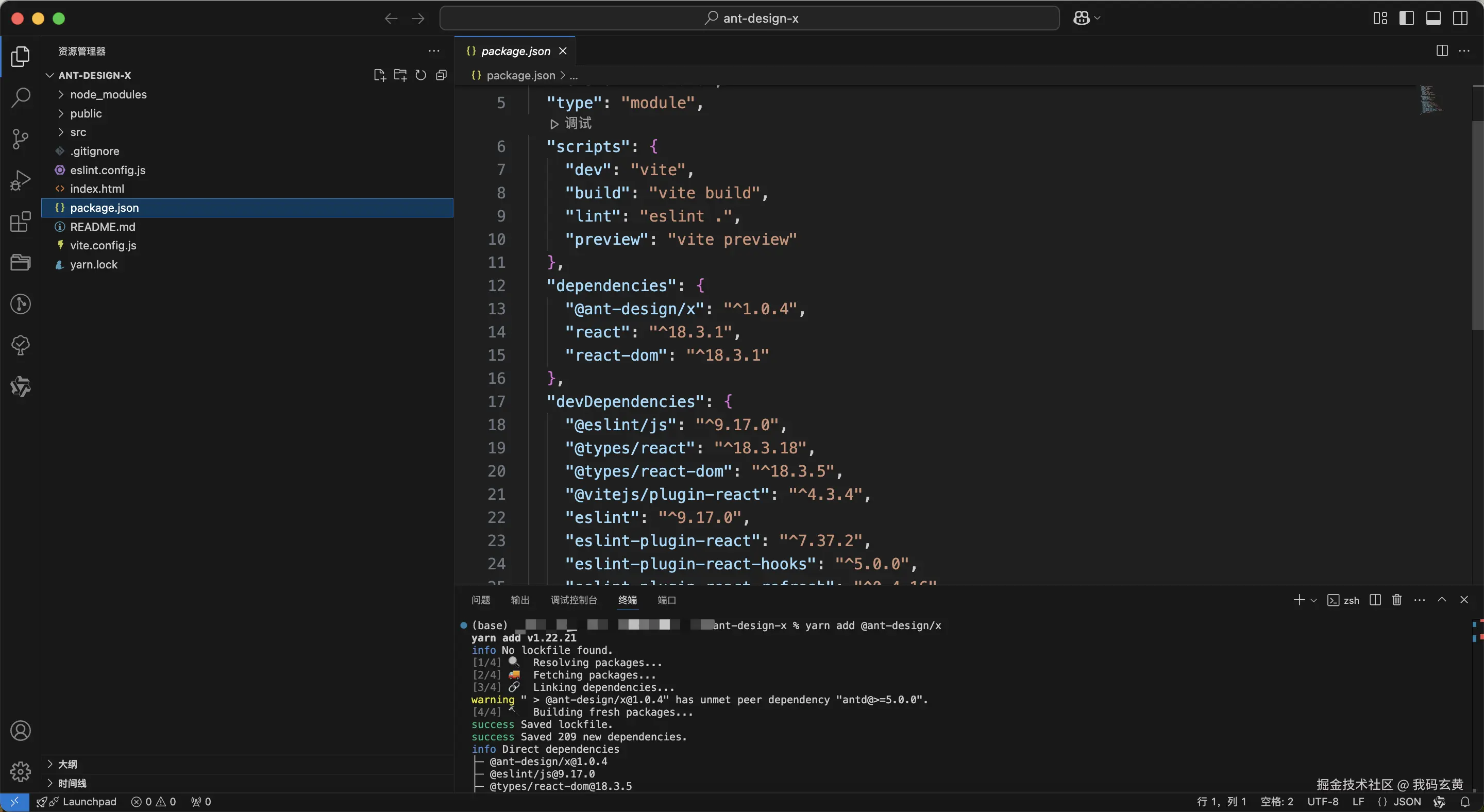Open the Search view in activity bar

(21, 97)
